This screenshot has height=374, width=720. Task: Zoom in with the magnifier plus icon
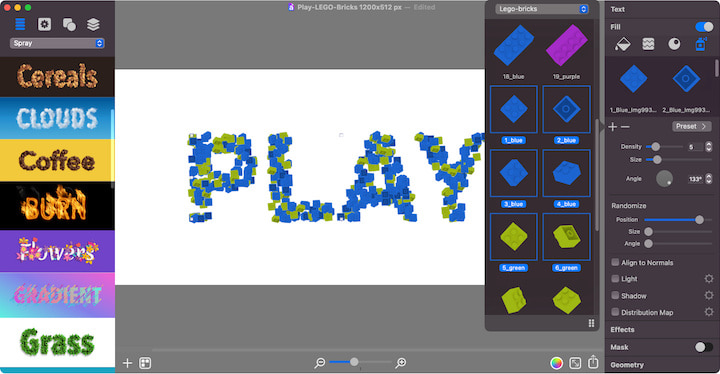pyautogui.click(x=400, y=363)
